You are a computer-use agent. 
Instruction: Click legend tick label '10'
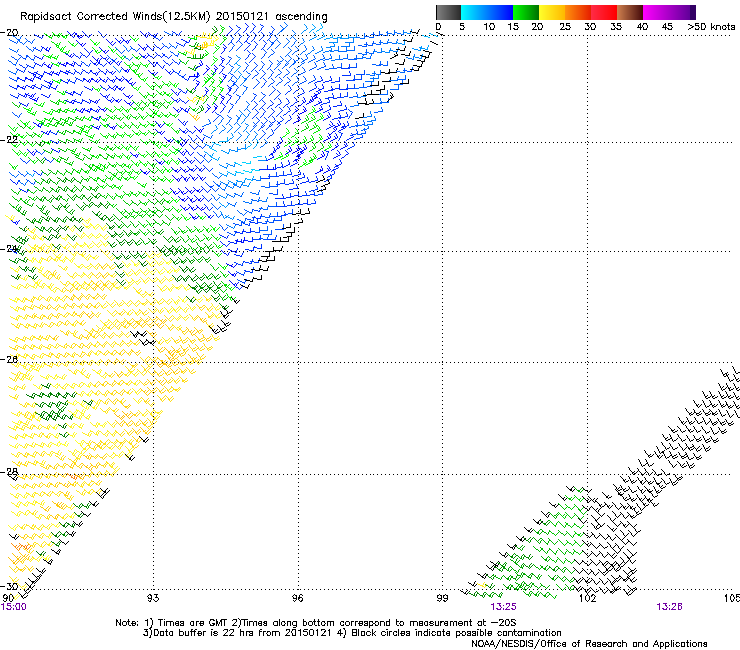[x=489, y=27]
